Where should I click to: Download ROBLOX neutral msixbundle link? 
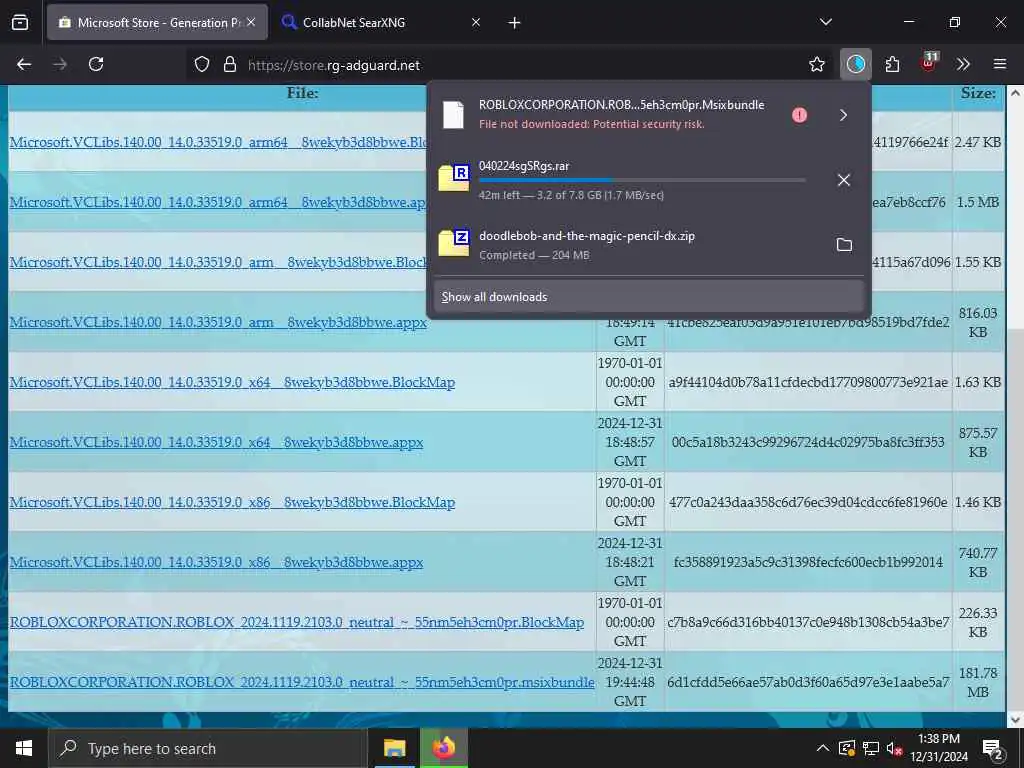point(302,682)
